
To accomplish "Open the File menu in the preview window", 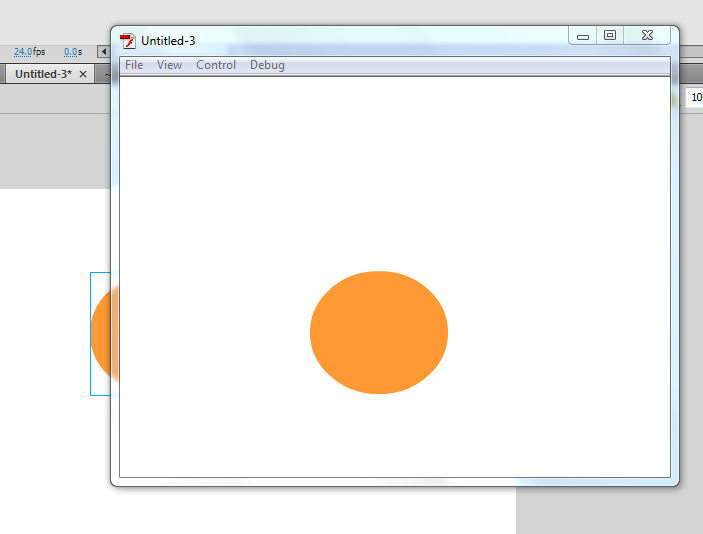I will (x=134, y=65).
